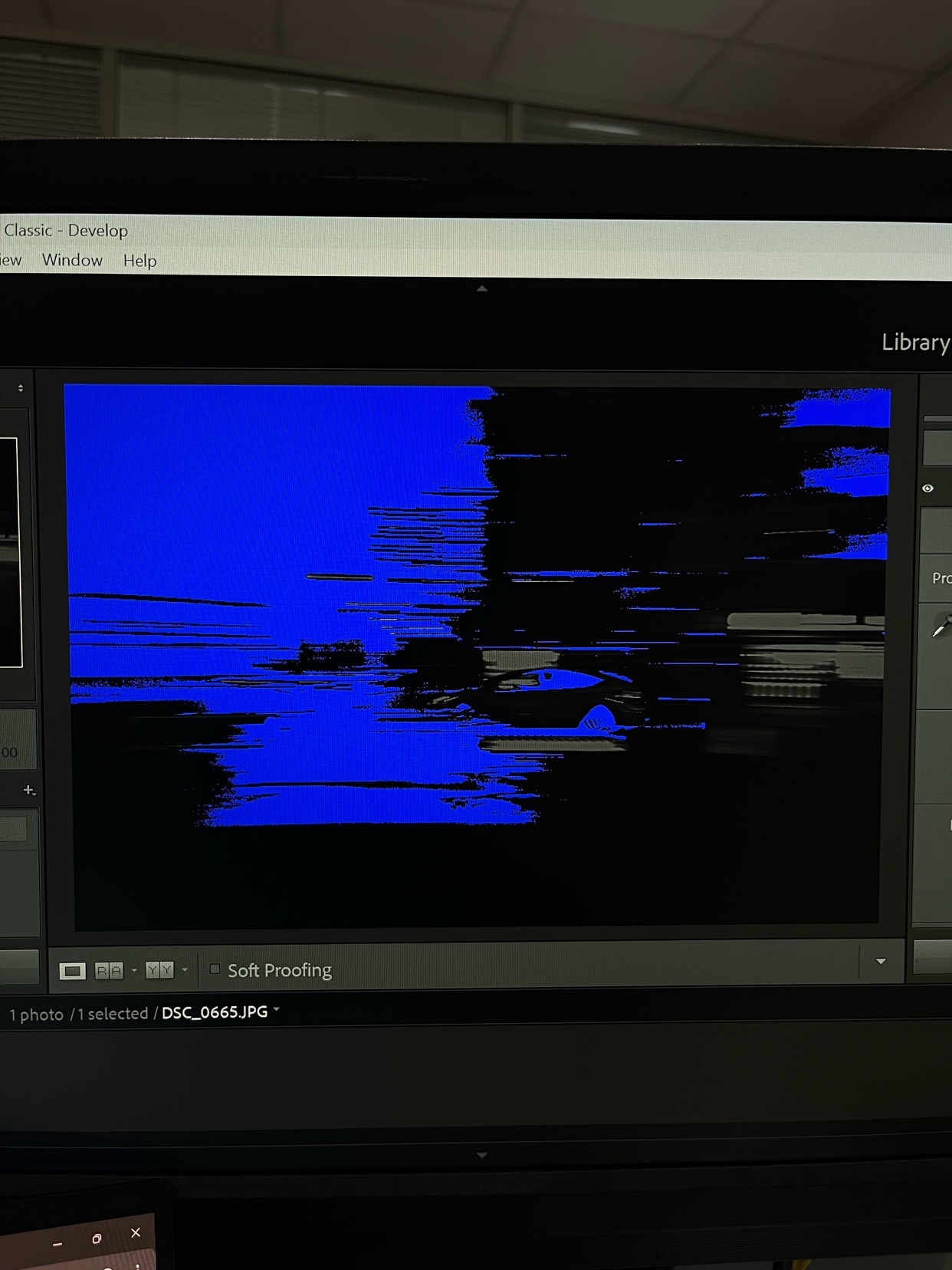Switch to Loupe view icon in toolbar

[x=72, y=971]
